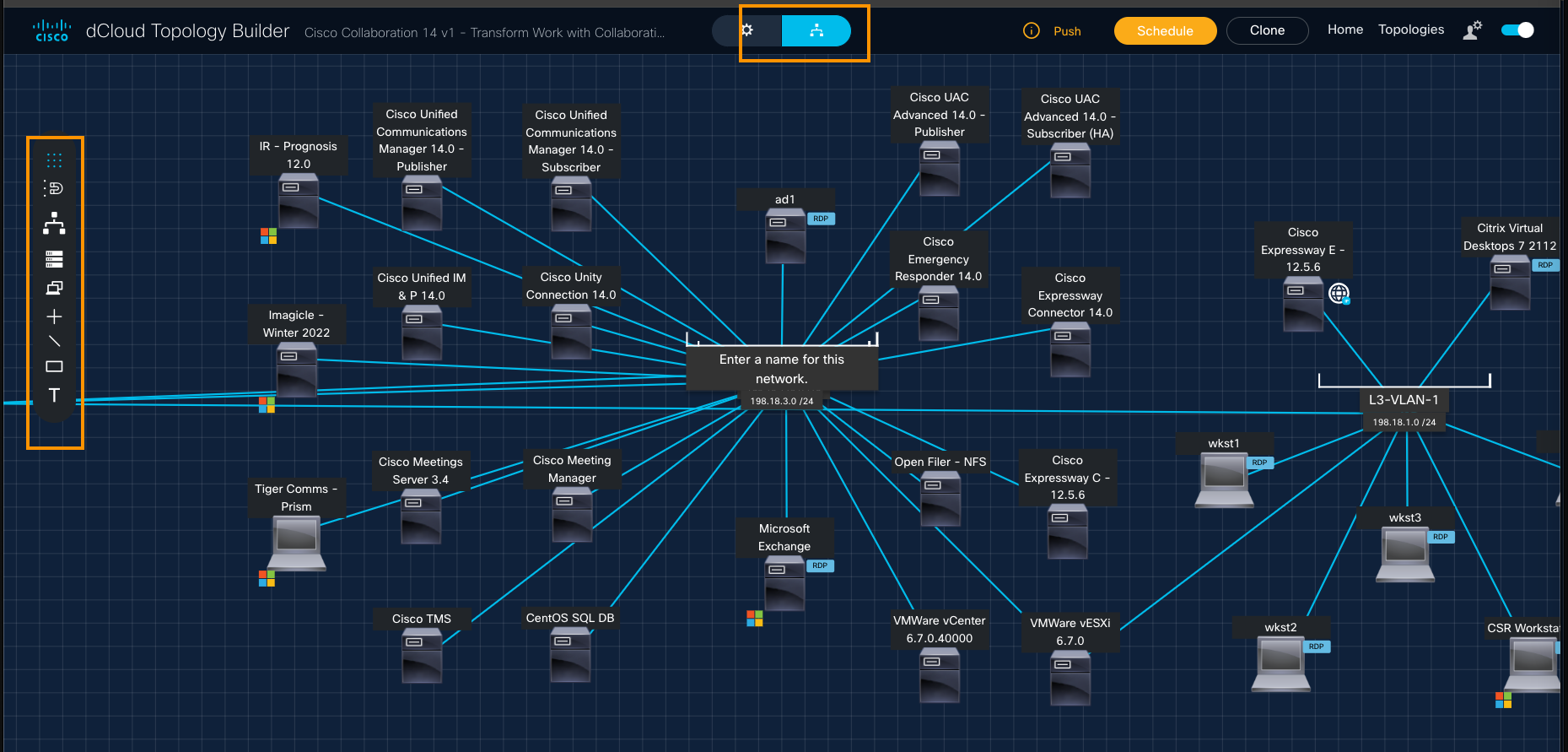Select the Expressway Connector 14.0 server icon
The height and width of the screenshot is (752, 1568).
(1070, 349)
